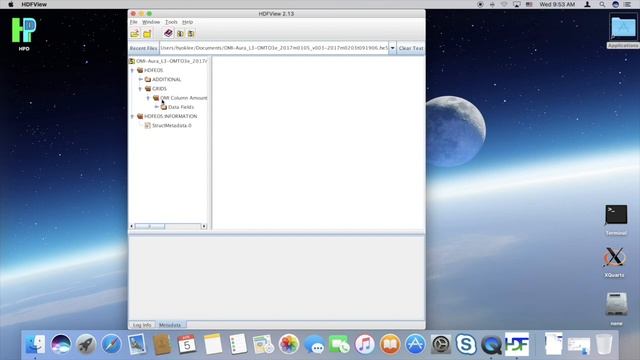Select the HDFEOS INFORMATION group
This screenshot has width=640, height=360.
(x=171, y=116)
